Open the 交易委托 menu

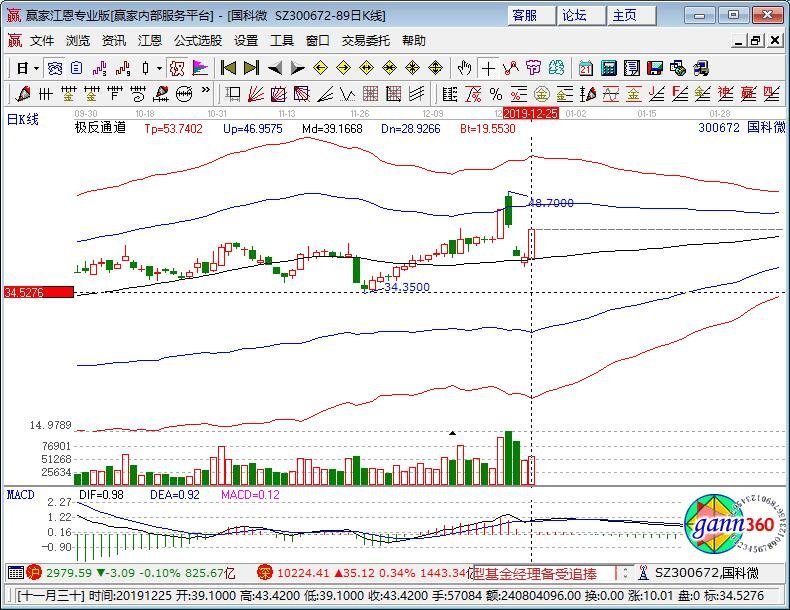coord(366,41)
